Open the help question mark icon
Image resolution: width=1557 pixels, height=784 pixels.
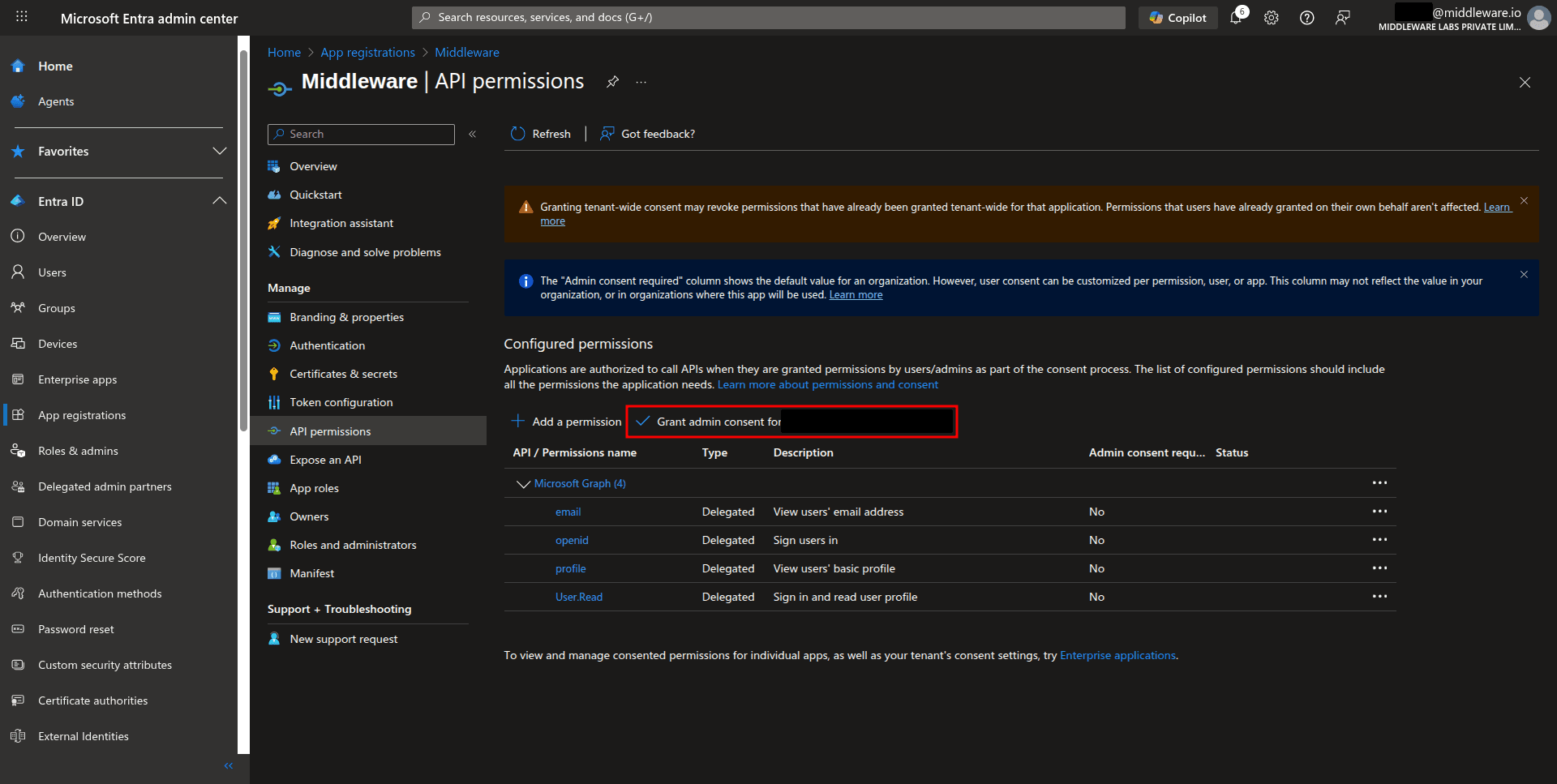coord(1306,17)
